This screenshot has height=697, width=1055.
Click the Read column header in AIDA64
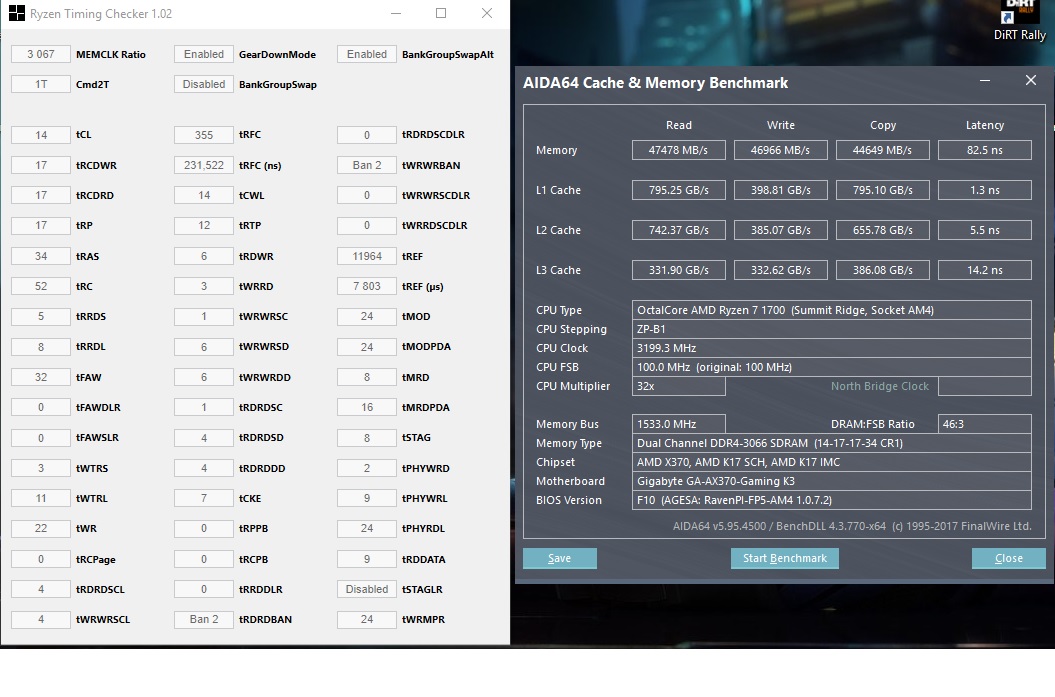point(678,125)
